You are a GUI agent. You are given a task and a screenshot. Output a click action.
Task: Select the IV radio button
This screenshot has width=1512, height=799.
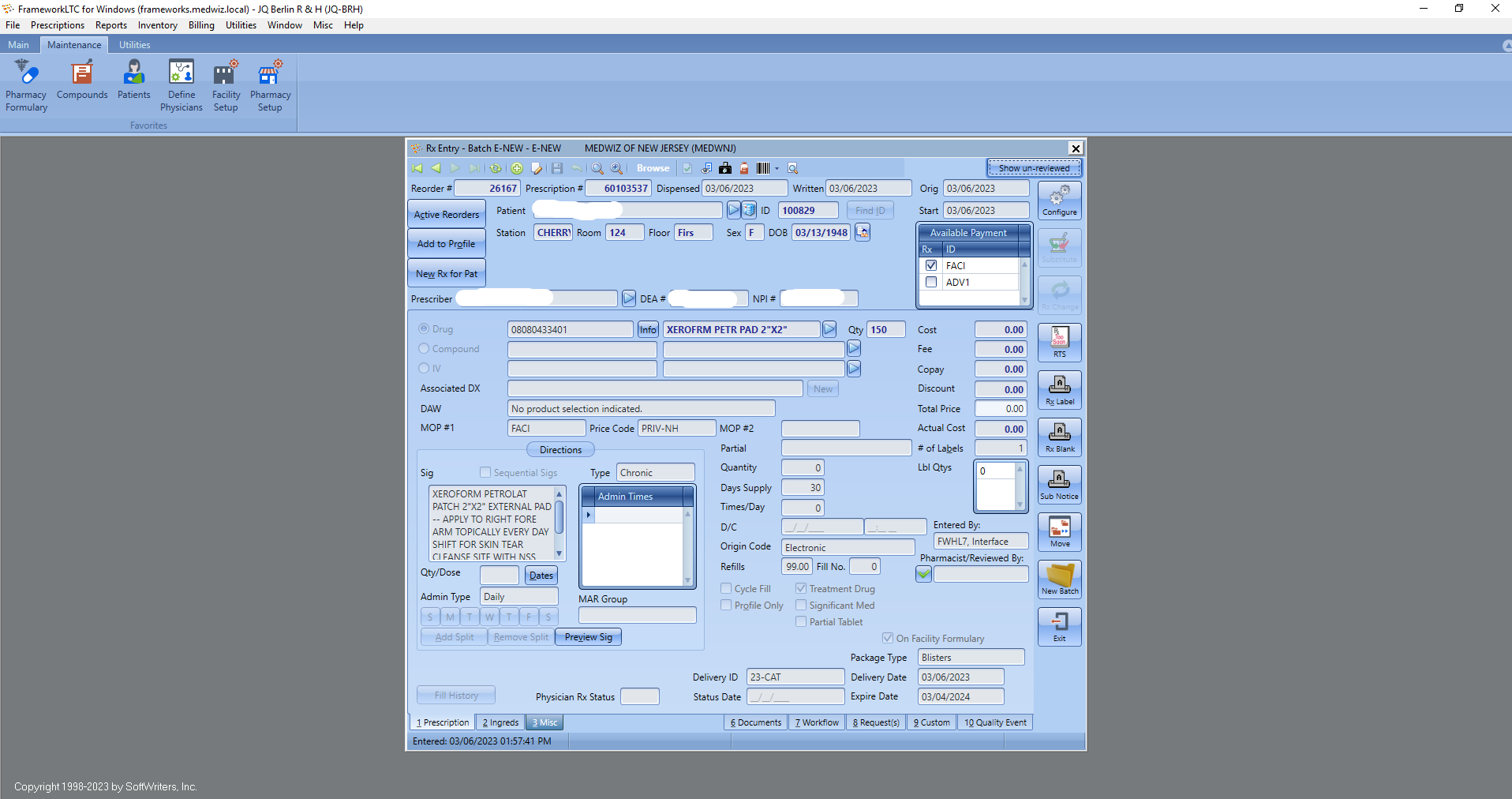pyautogui.click(x=424, y=368)
